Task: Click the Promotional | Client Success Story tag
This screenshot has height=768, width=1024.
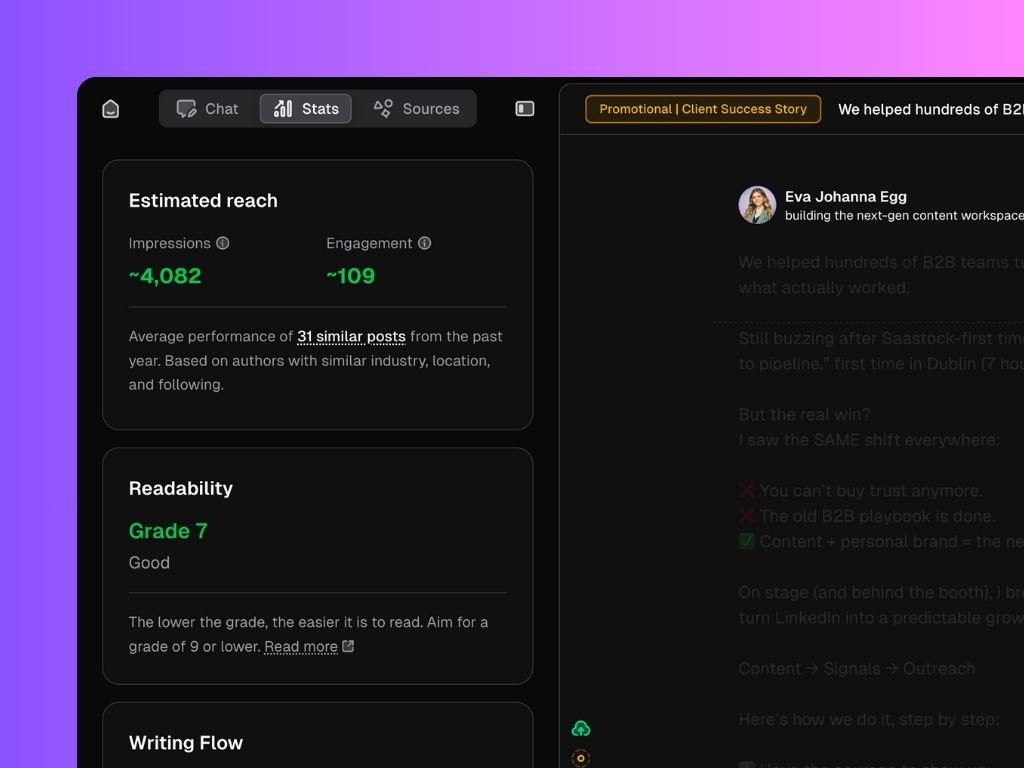Action: [703, 109]
